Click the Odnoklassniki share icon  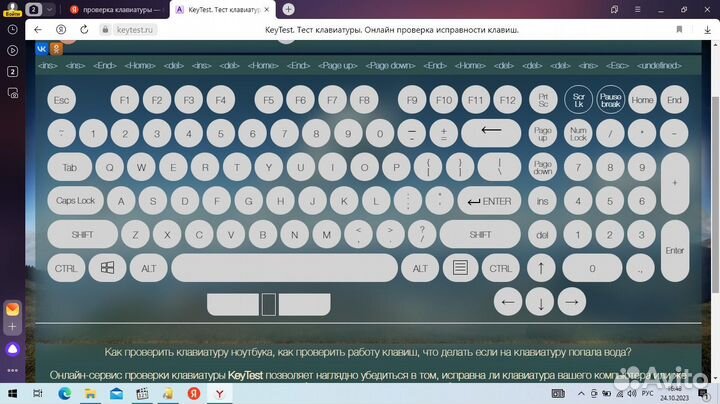pyautogui.click(x=56, y=49)
